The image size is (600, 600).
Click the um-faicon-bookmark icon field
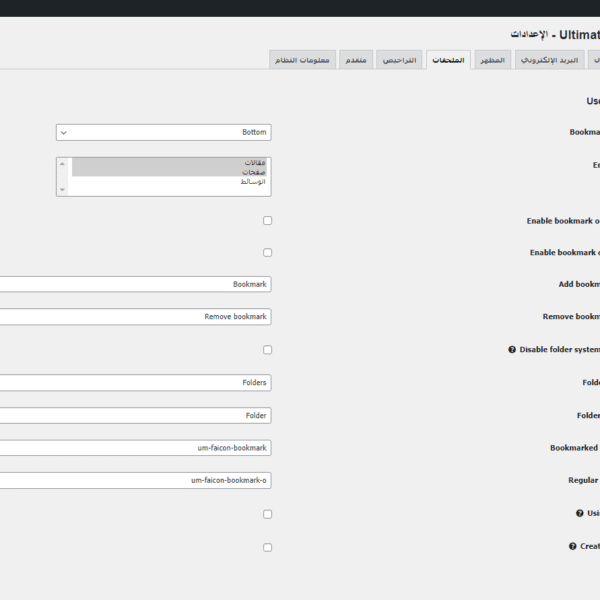[x=135, y=448]
